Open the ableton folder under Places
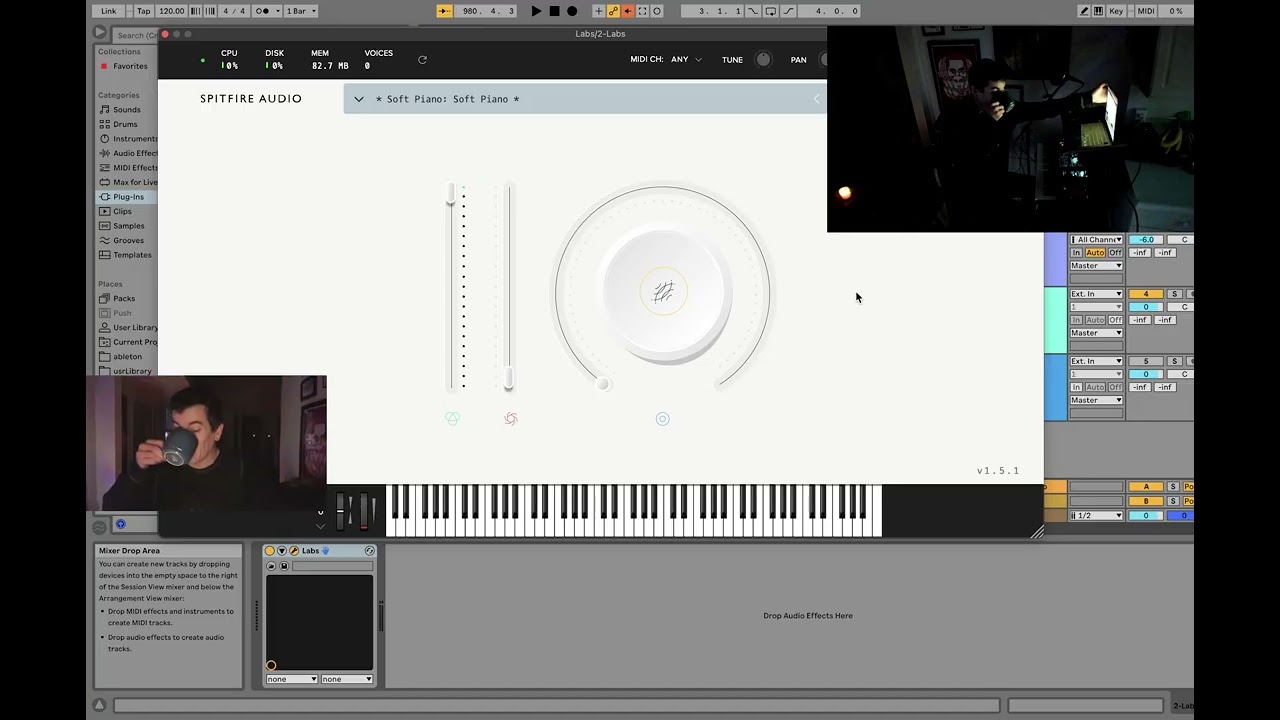This screenshot has width=1280, height=720. (127, 356)
